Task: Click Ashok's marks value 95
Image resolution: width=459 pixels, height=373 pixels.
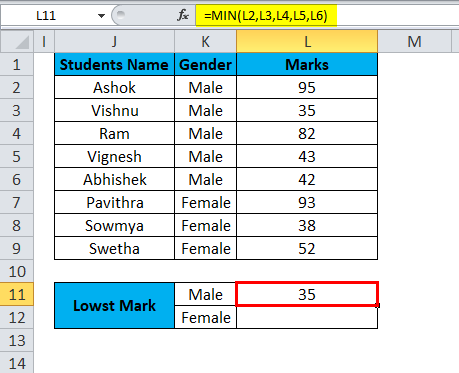Action: (307, 87)
